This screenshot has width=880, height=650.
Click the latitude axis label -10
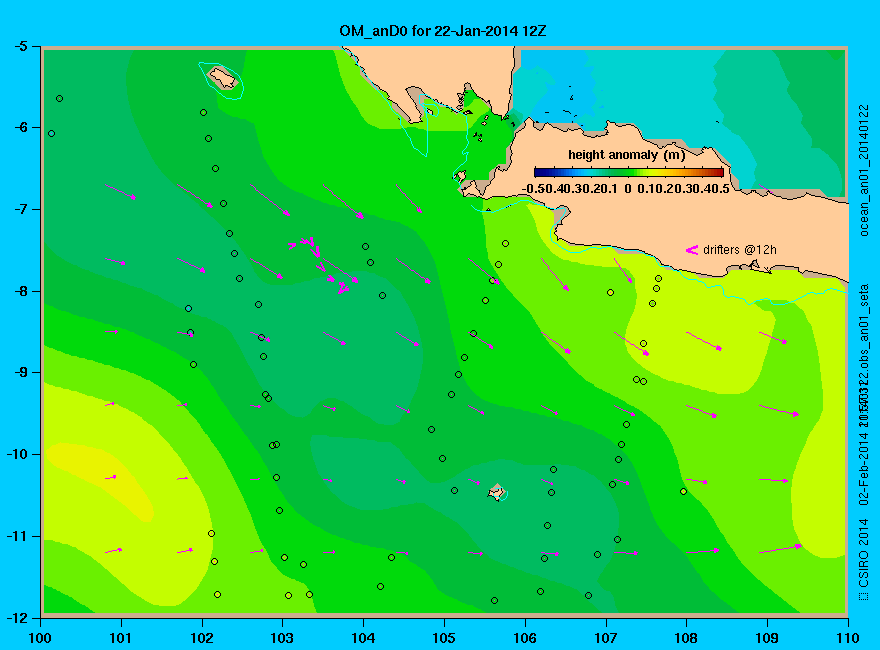(17, 454)
